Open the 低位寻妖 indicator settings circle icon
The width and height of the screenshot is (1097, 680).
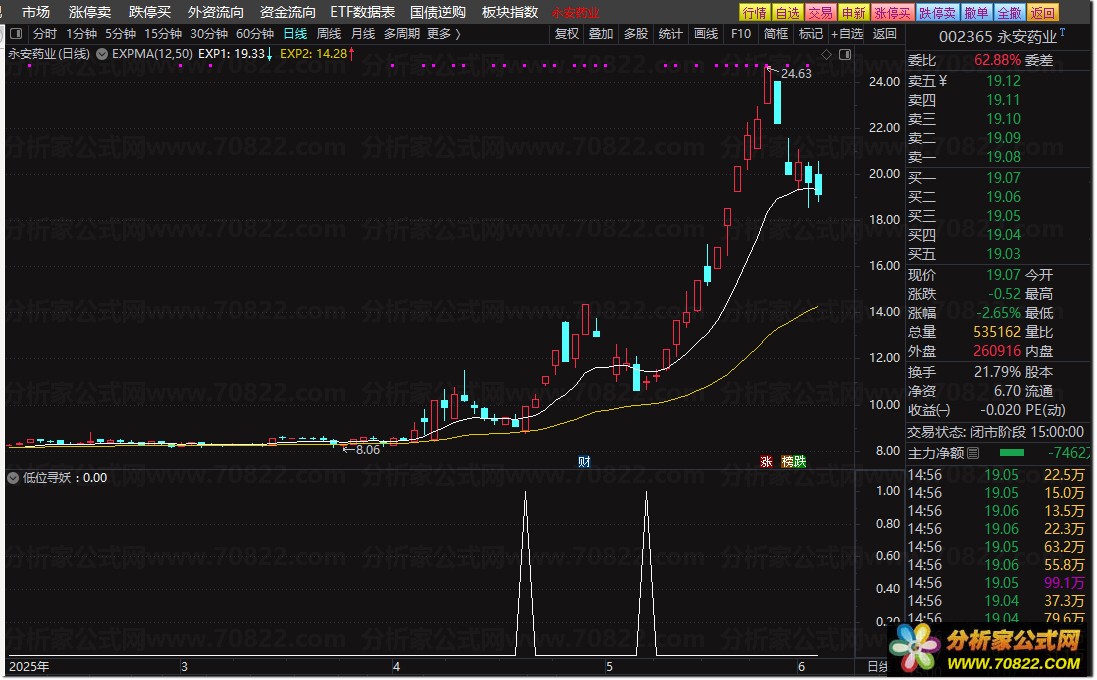coord(13,478)
